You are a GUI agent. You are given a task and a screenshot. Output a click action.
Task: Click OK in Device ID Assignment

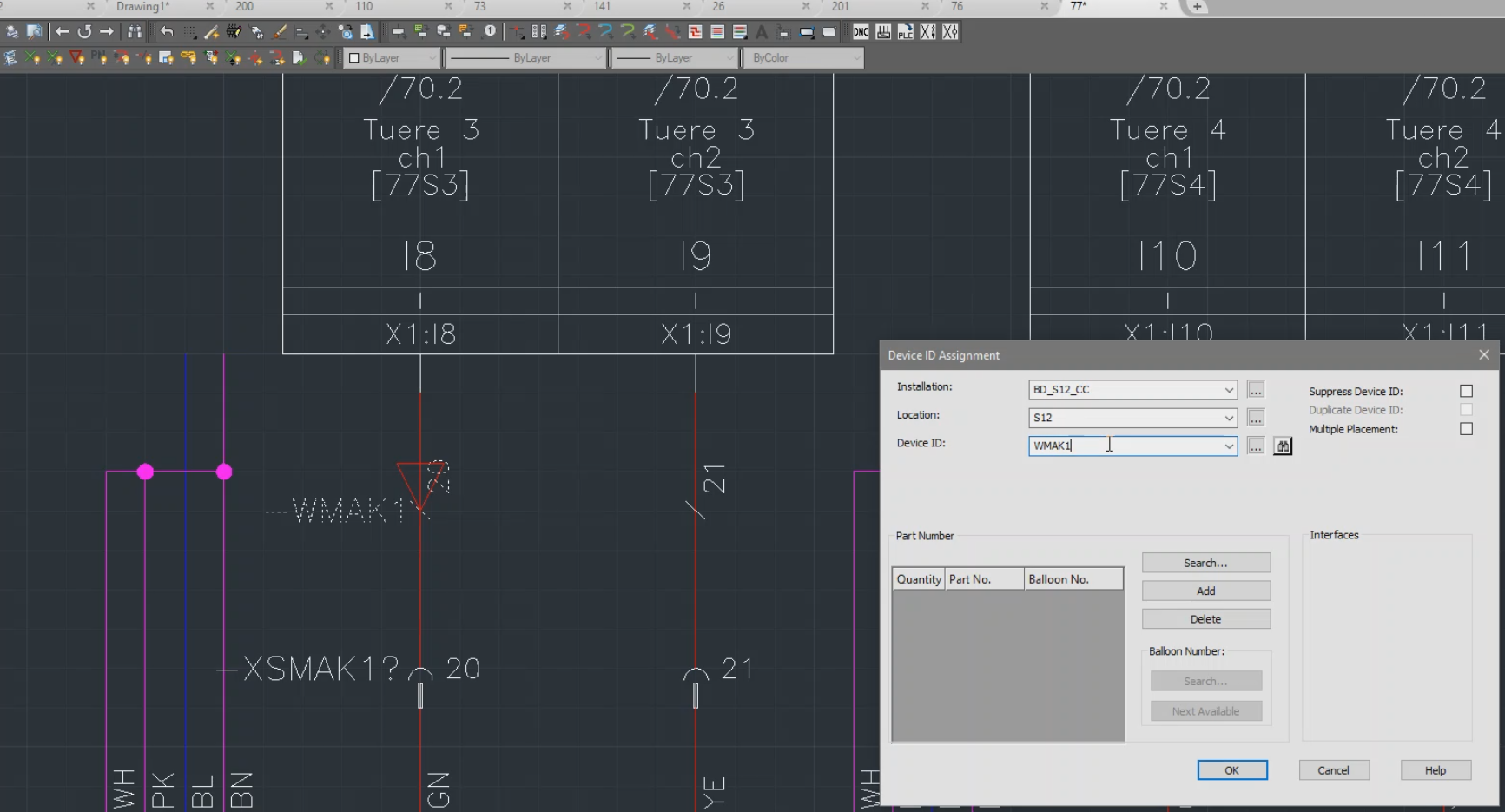(1231, 770)
